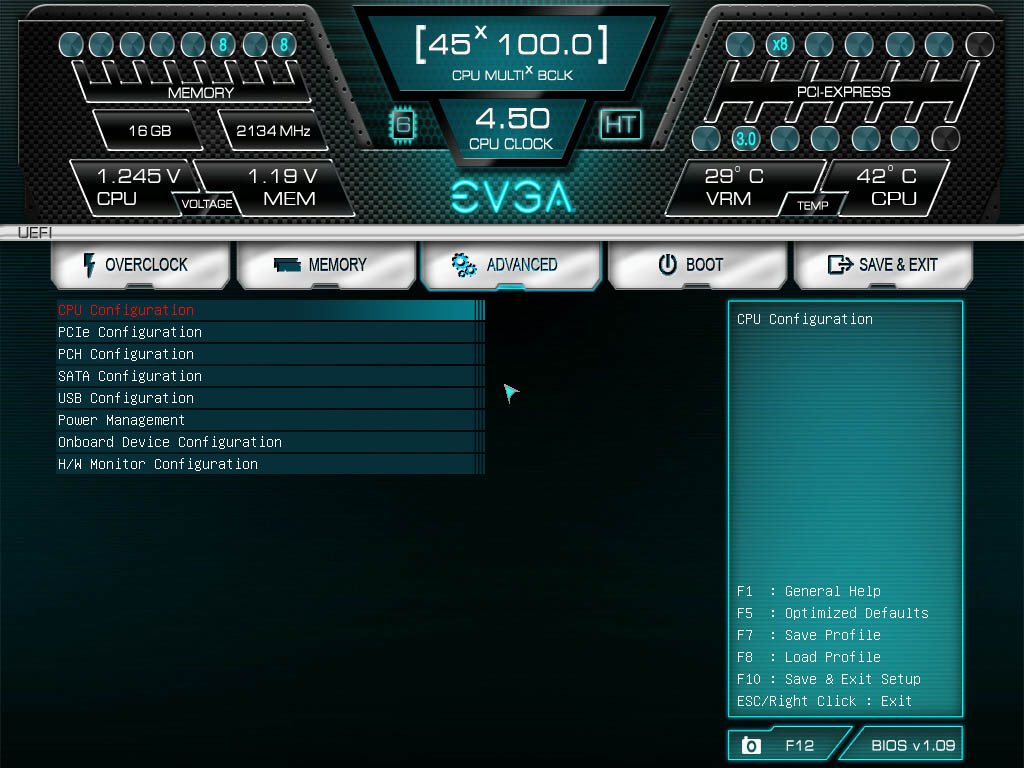
Task: Click the F7 Save Profile hint
Action: click(808, 635)
